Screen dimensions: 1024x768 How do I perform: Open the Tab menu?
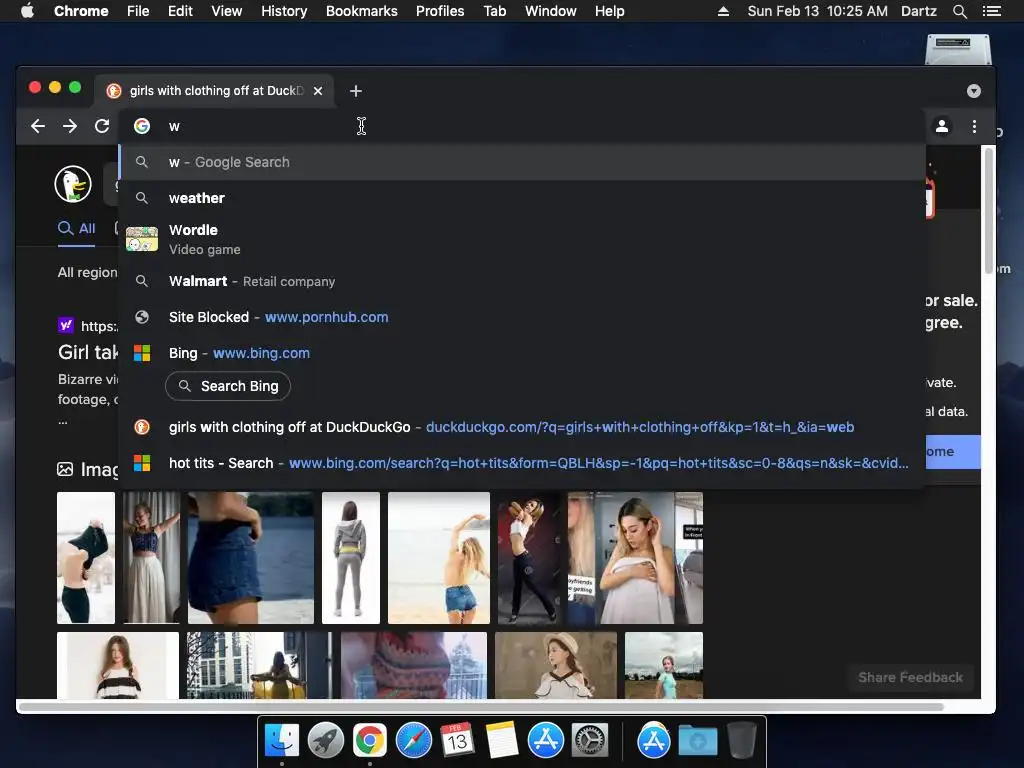pyautogui.click(x=495, y=11)
